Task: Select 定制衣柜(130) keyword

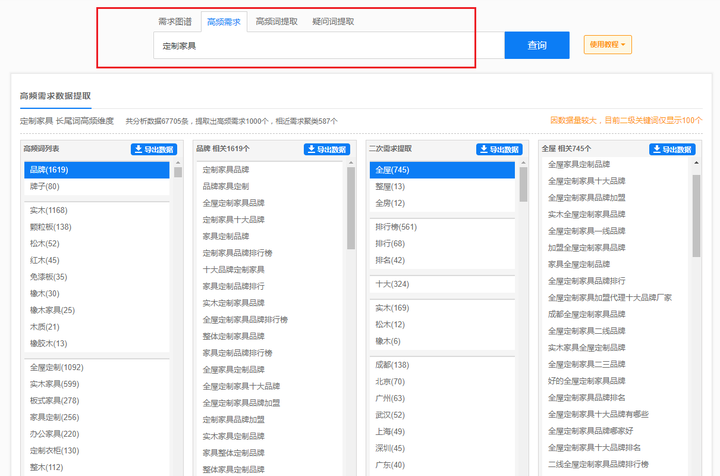Action: tap(97, 451)
